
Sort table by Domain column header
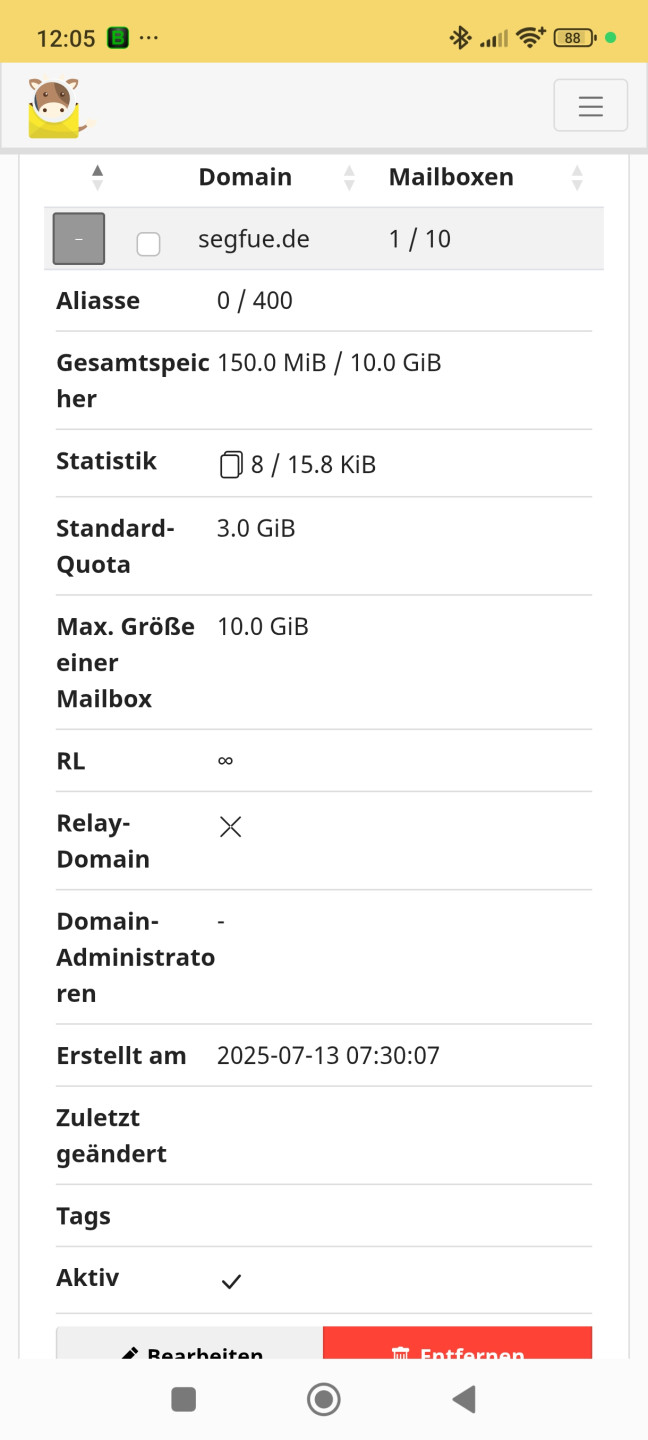[x=245, y=177]
